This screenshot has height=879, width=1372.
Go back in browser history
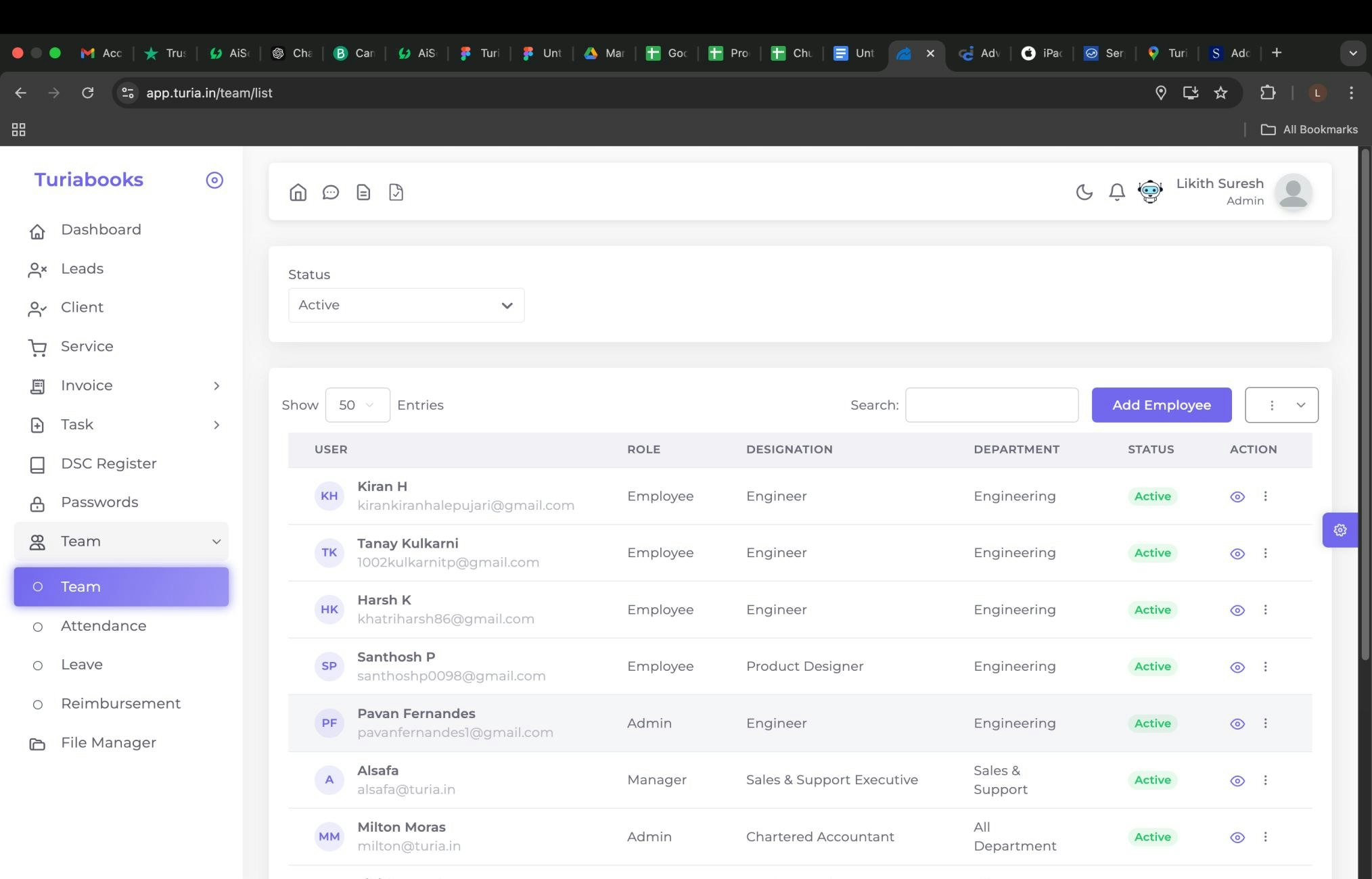pos(20,93)
